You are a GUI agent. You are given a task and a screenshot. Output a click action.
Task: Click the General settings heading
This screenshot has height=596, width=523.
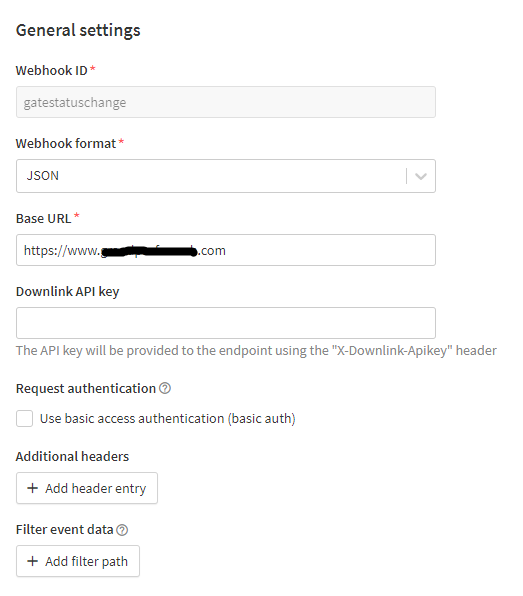pos(78,30)
